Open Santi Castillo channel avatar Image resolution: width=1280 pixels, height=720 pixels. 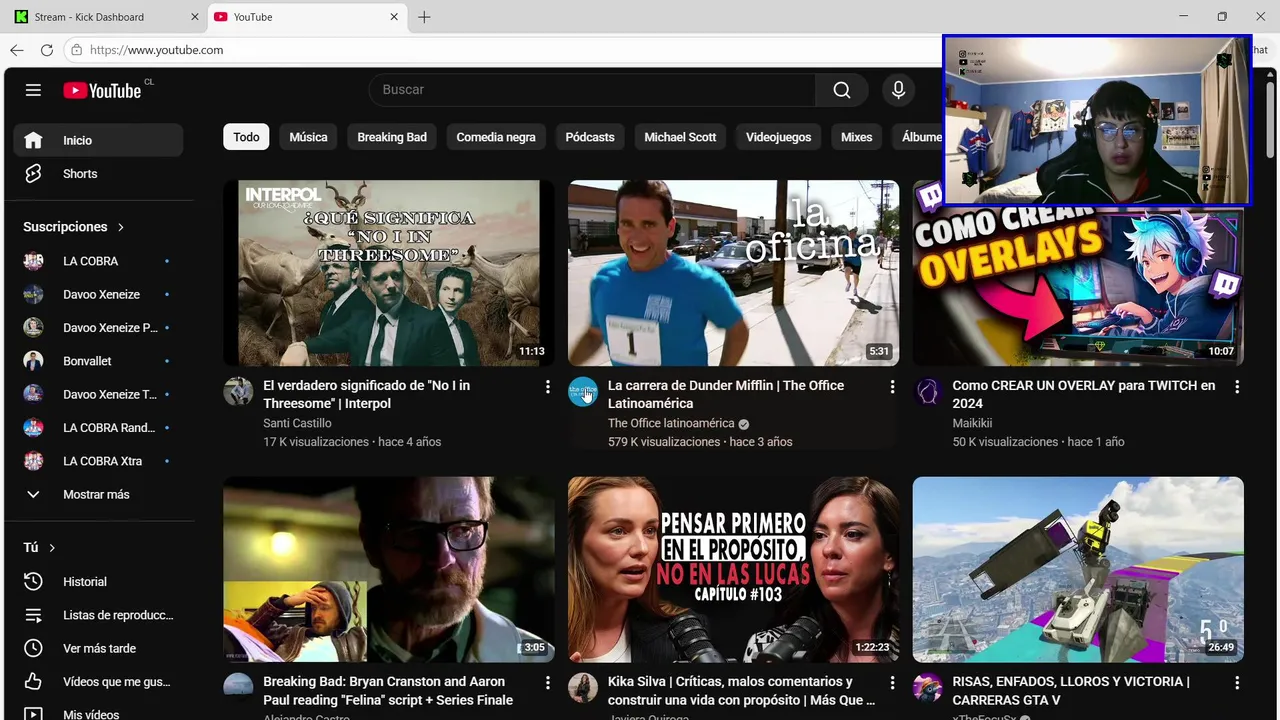[x=238, y=392]
